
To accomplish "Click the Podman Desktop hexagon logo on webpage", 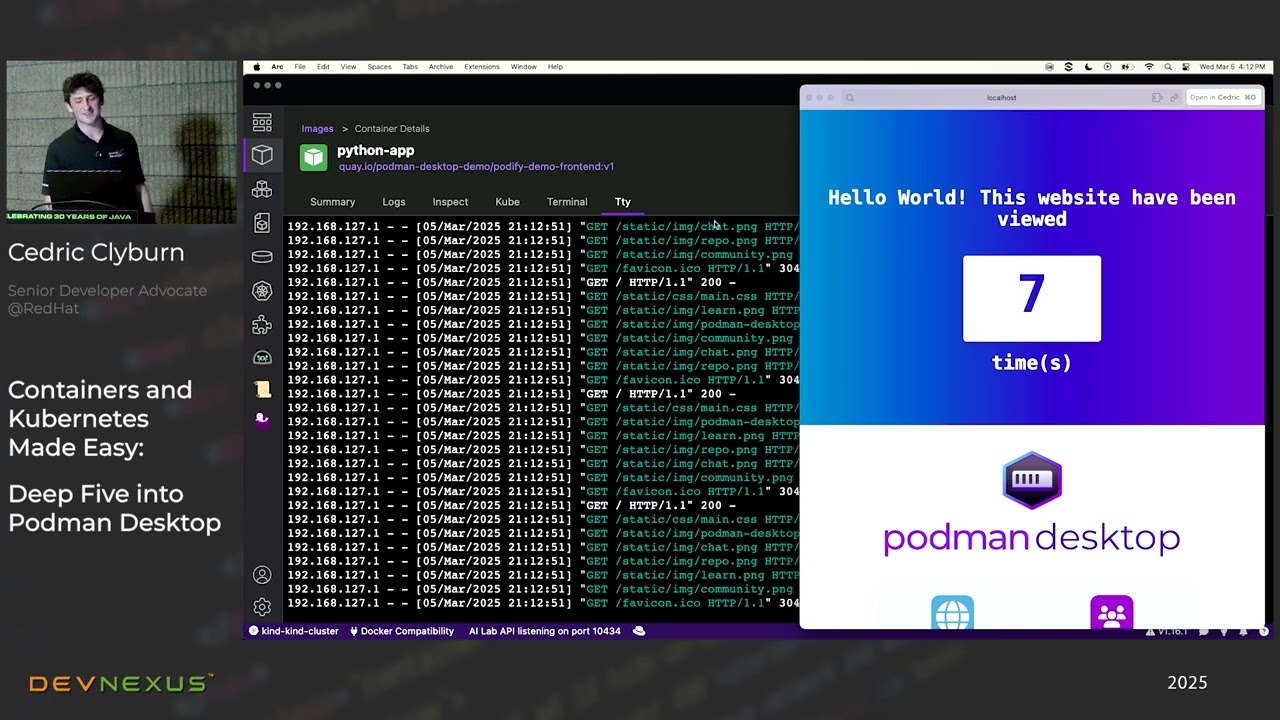I will [1032, 481].
